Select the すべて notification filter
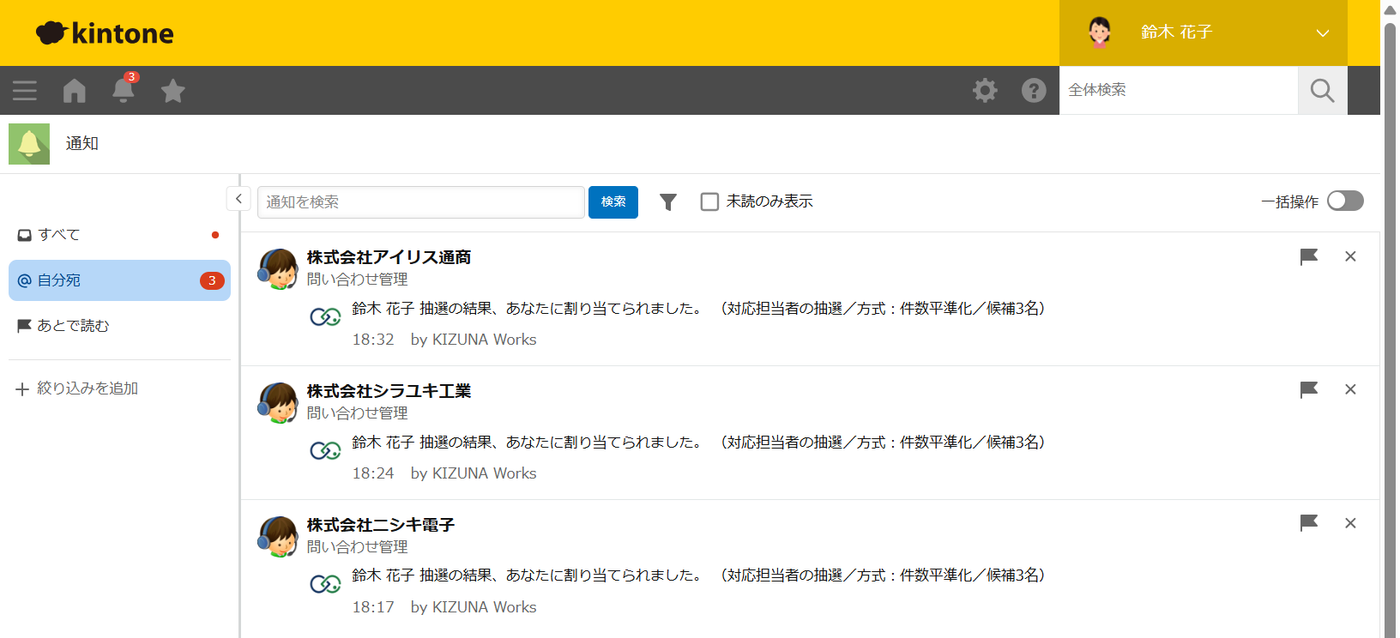Image resolution: width=1400 pixels, height=638 pixels. pos(119,235)
